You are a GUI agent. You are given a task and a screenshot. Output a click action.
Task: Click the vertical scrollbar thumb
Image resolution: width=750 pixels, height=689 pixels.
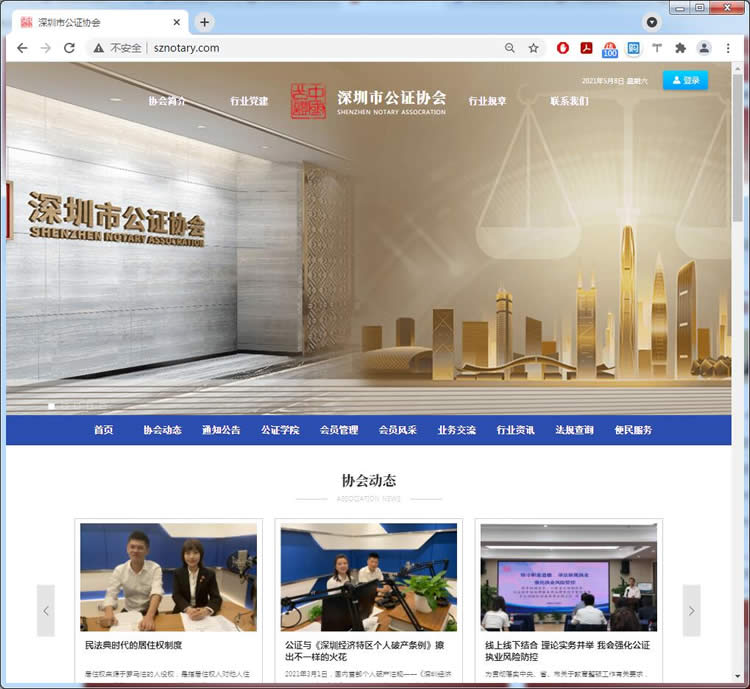coord(737,147)
